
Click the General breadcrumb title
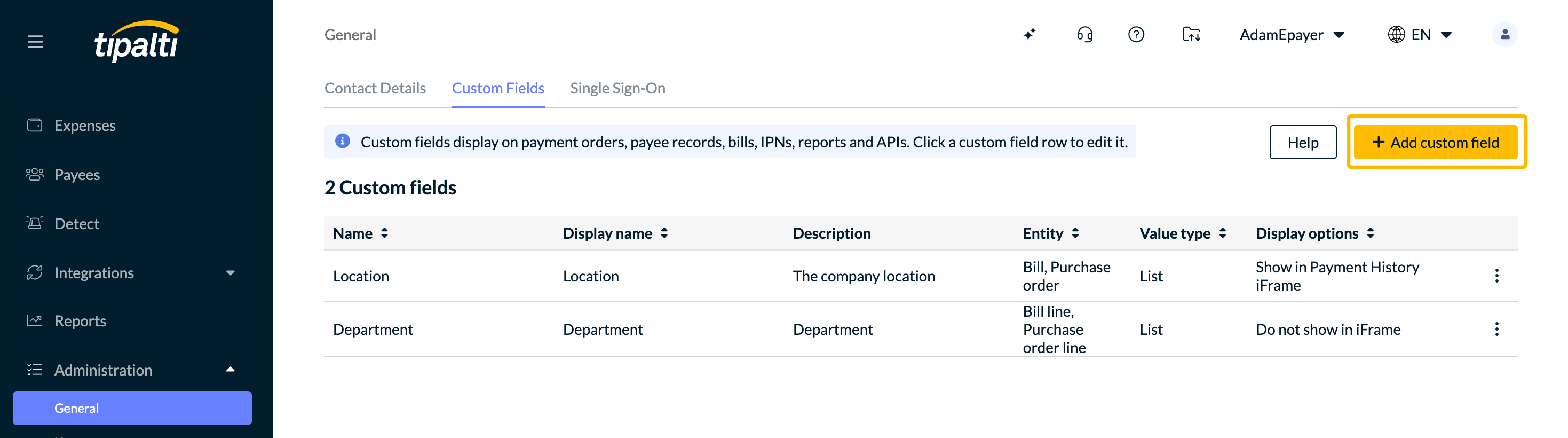click(x=350, y=35)
